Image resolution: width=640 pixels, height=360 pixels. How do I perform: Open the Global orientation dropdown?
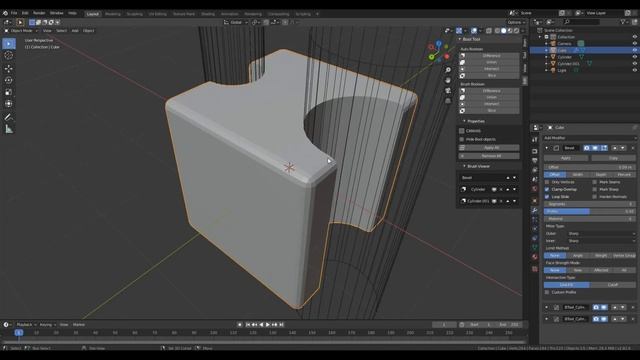[x=236, y=22]
